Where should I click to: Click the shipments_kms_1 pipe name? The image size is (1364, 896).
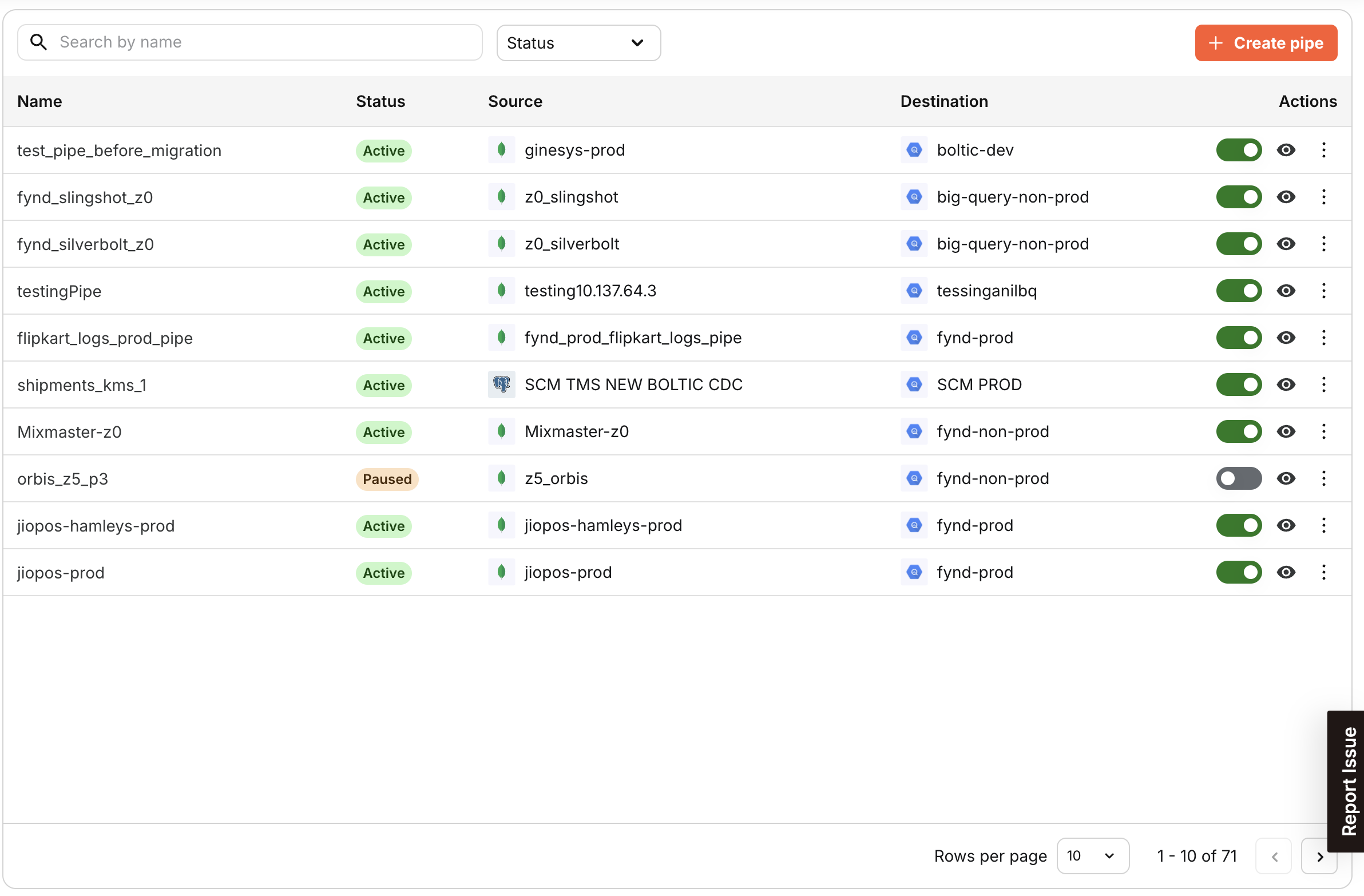tap(82, 385)
